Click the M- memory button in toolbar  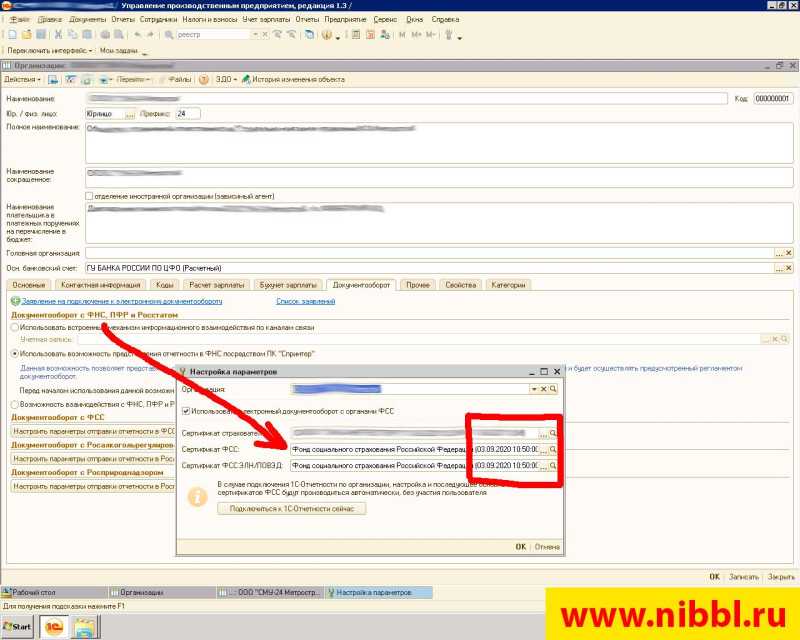[431, 35]
